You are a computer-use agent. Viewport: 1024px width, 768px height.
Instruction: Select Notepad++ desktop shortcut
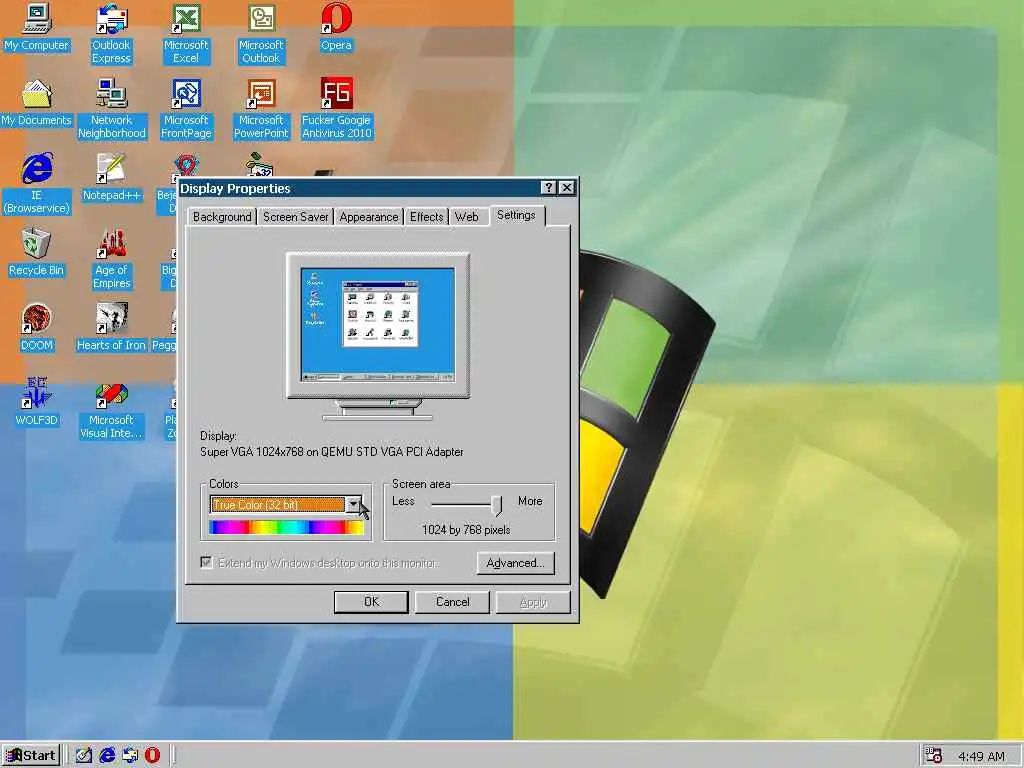112,178
